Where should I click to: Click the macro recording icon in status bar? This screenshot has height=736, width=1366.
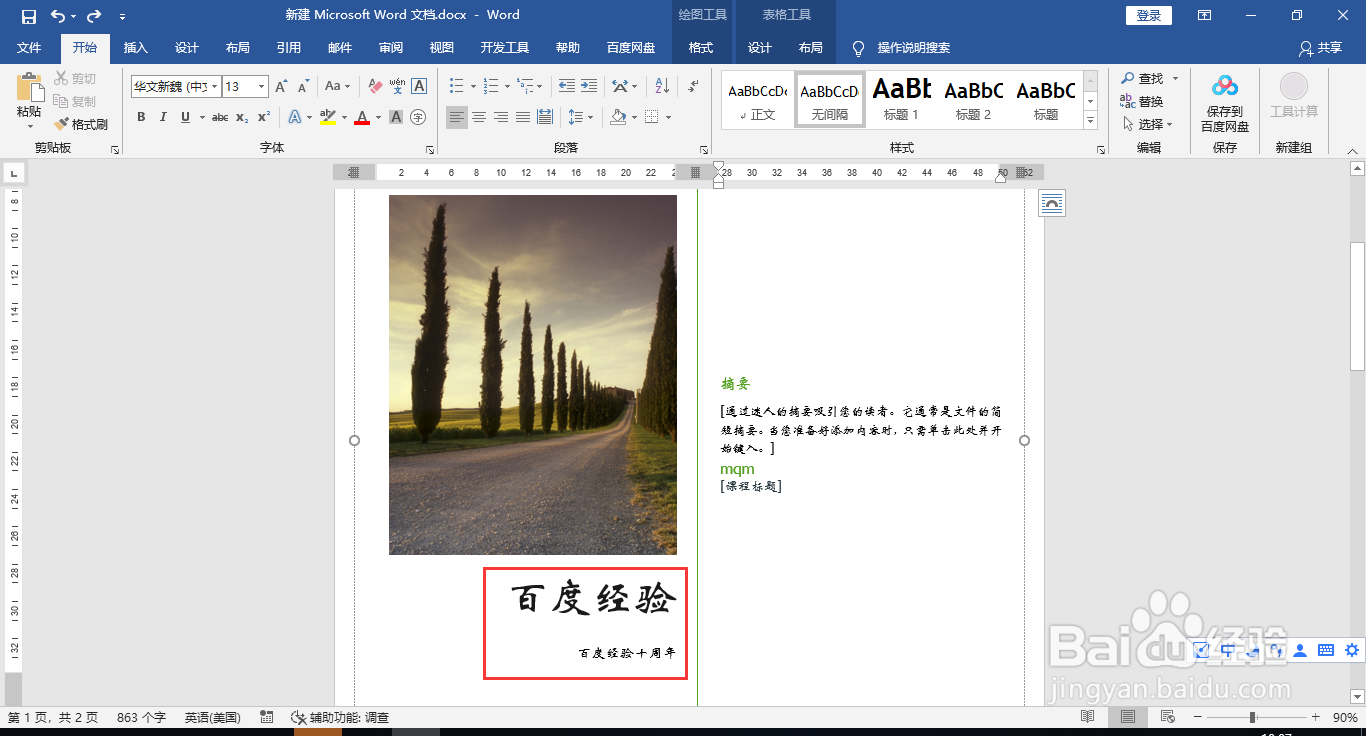point(267,717)
